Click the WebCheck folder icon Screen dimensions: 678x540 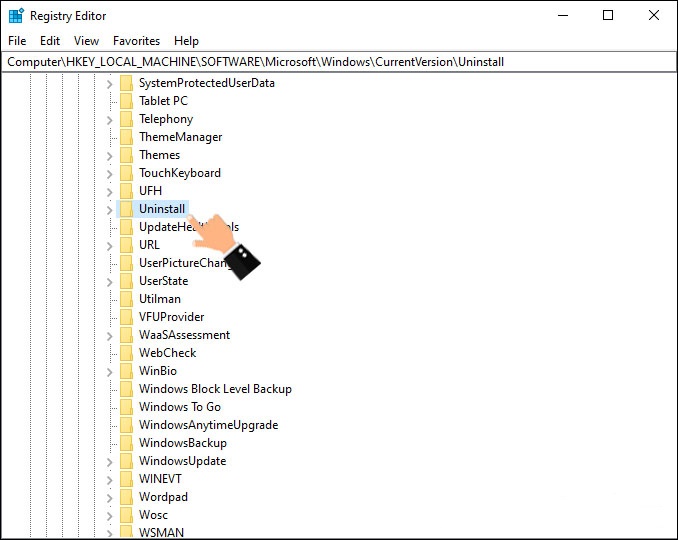click(126, 353)
